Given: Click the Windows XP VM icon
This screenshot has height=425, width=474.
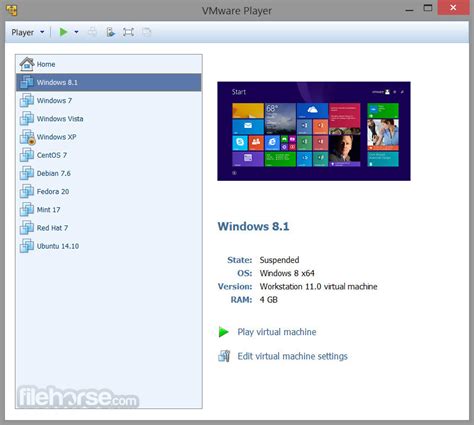Looking at the screenshot, I should click(x=27, y=137).
